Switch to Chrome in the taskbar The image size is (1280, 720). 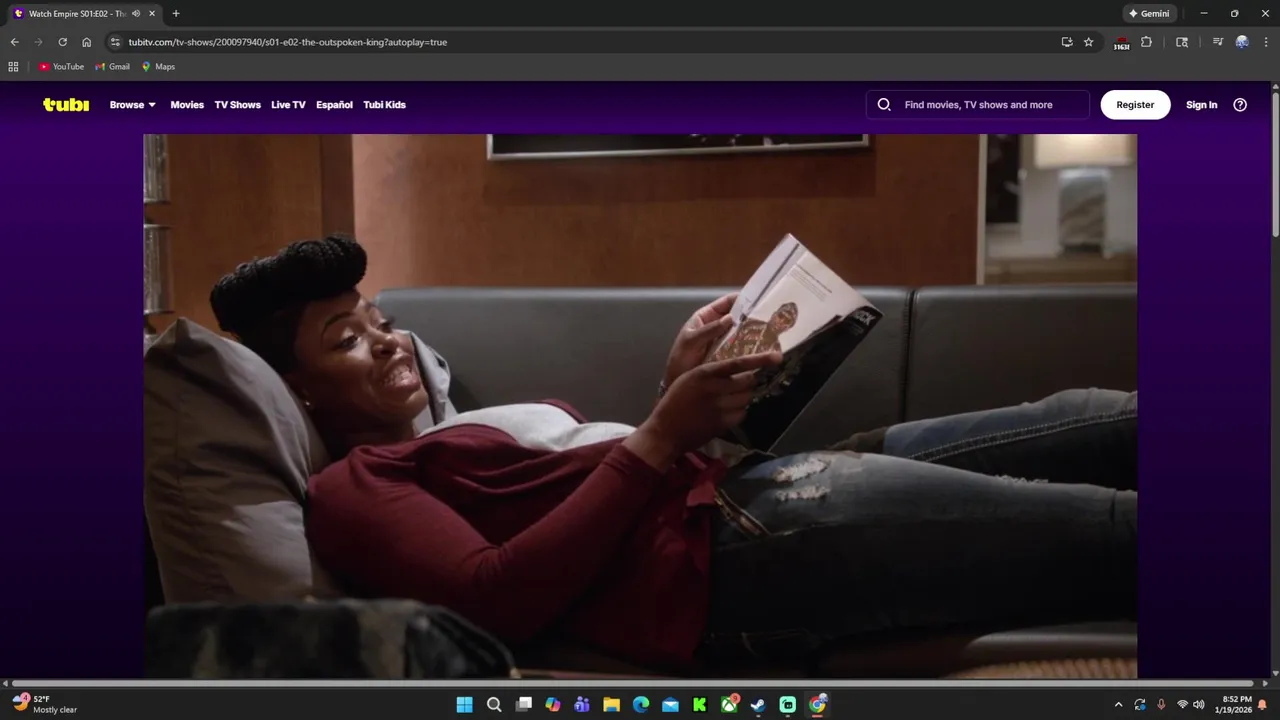(818, 705)
